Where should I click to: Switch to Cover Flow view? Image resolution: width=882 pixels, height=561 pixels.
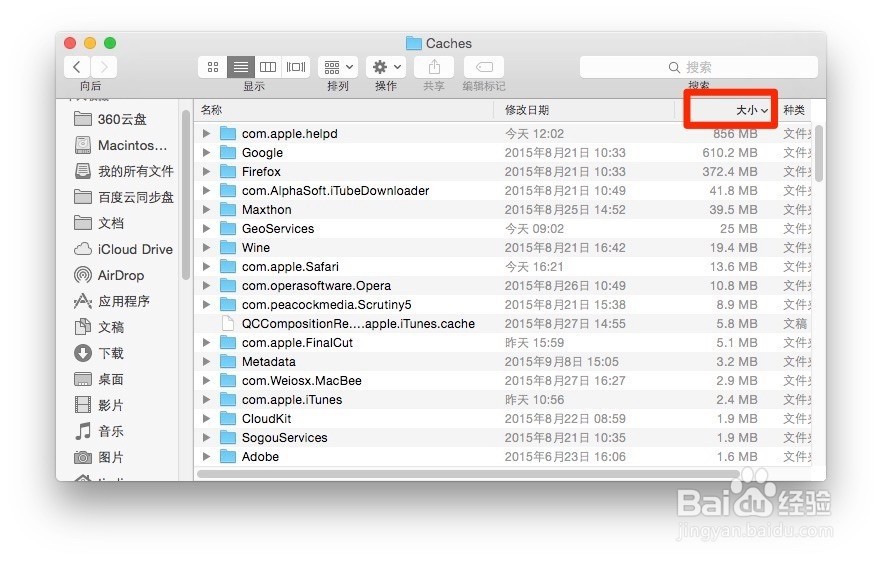click(296, 67)
